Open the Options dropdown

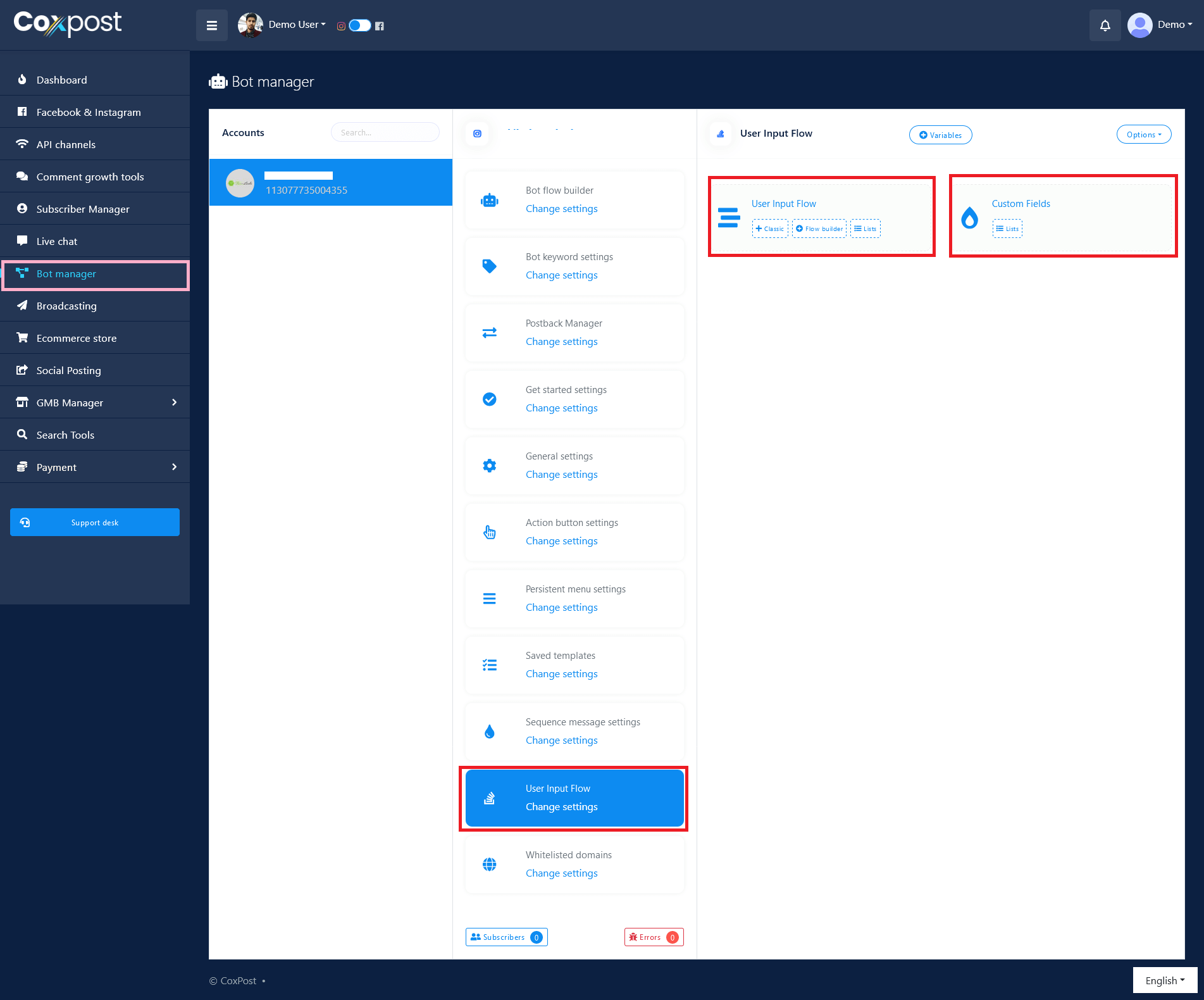[x=1143, y=135]
